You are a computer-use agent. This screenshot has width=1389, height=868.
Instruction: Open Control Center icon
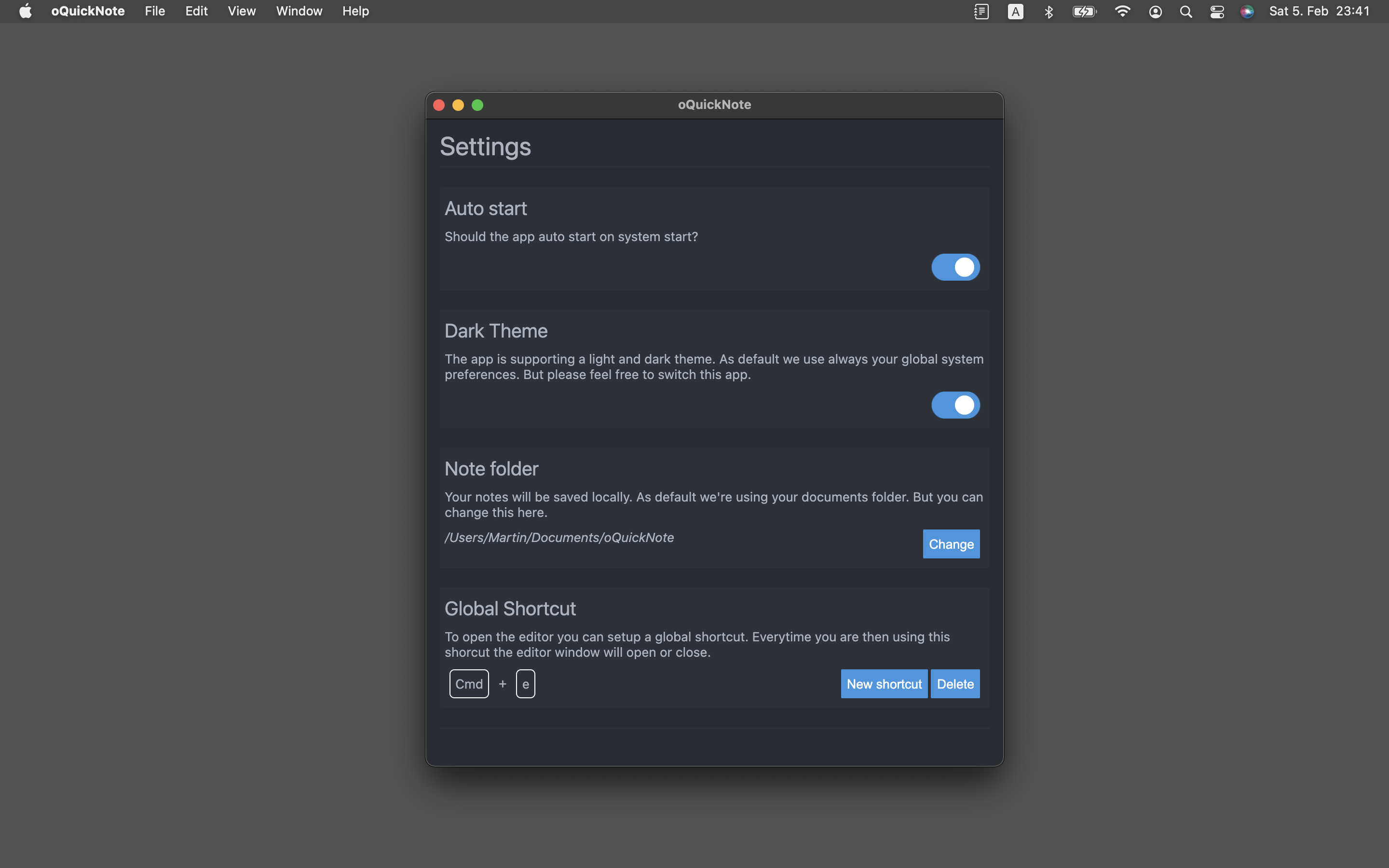[1217, 12]
